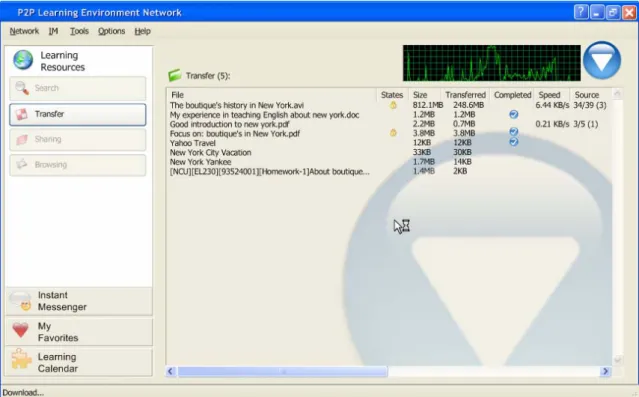Click completed checkmark for teaching English doc
The width and height of the screenshot is (639, 397).
pyautogui.click(x=513, y=115)
